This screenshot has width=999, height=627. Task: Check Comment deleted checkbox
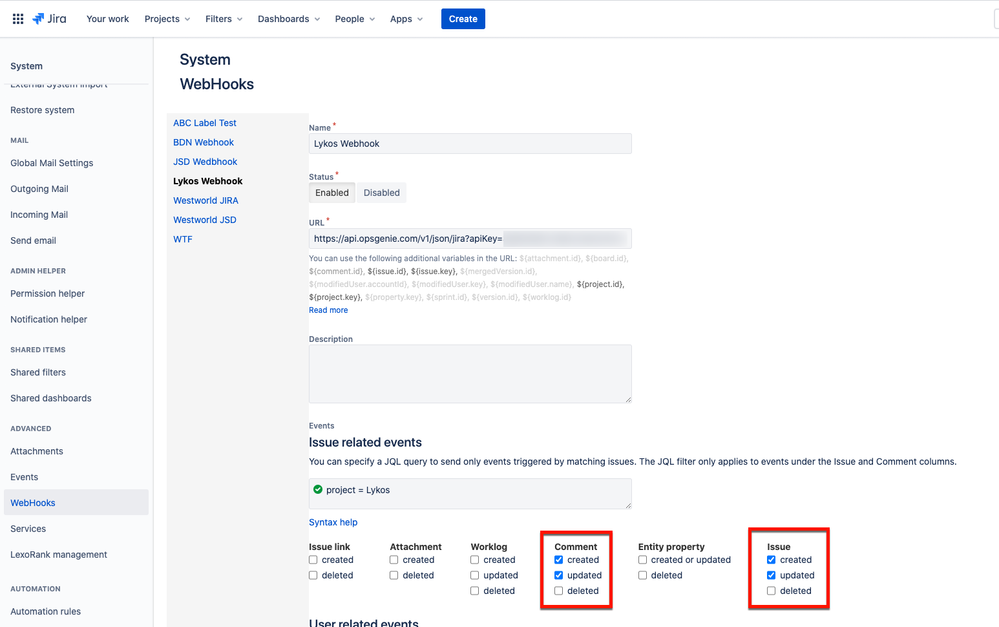tap(559, 591)
